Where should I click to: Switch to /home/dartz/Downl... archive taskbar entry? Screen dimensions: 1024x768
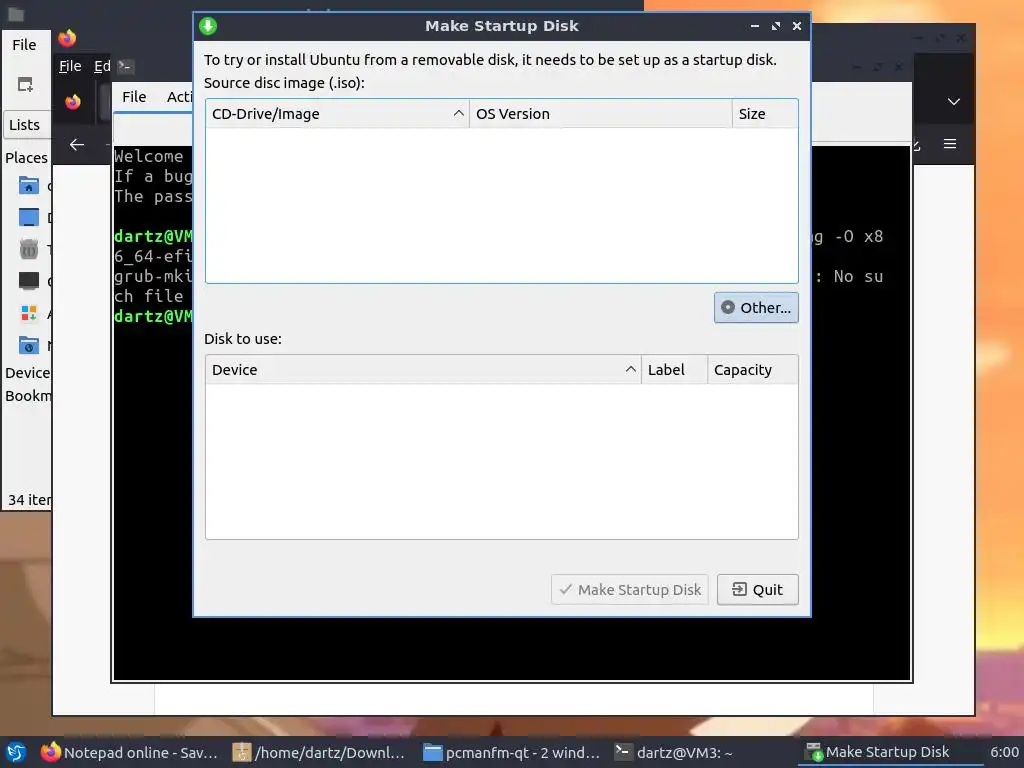pos(319,752)
